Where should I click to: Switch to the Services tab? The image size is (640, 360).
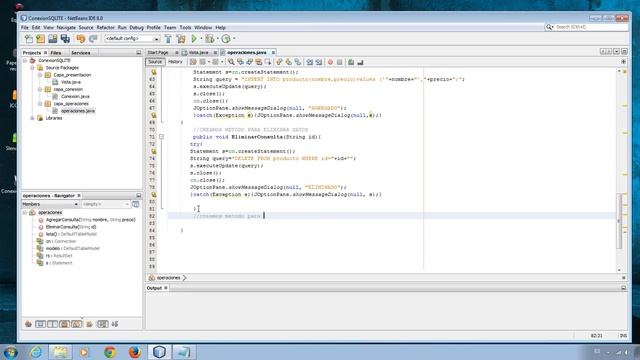click(x=81, y=53)
